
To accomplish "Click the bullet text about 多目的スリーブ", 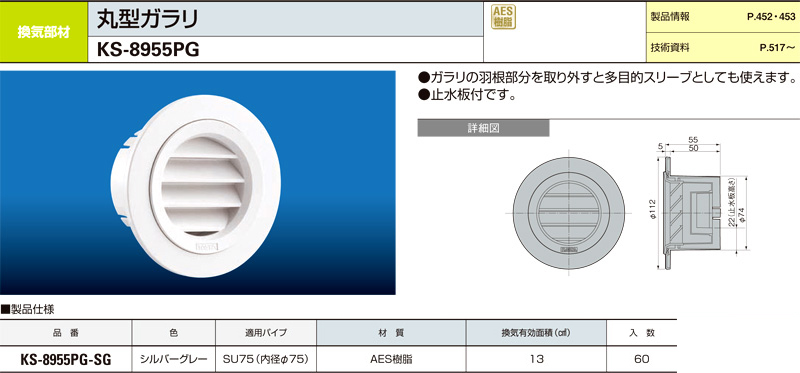I will coord(608,78).
